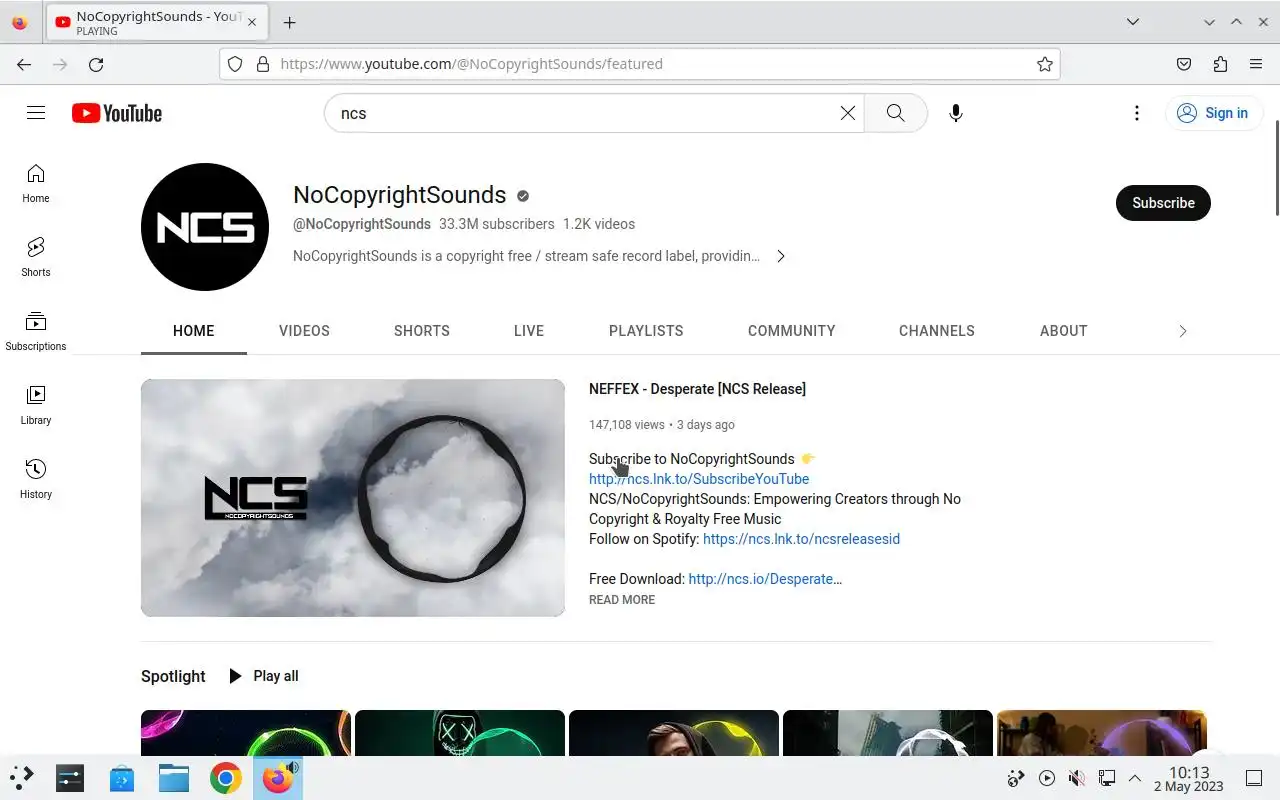Start voice search with microphone
1280x800 pixels.
[x=956, y=113]
